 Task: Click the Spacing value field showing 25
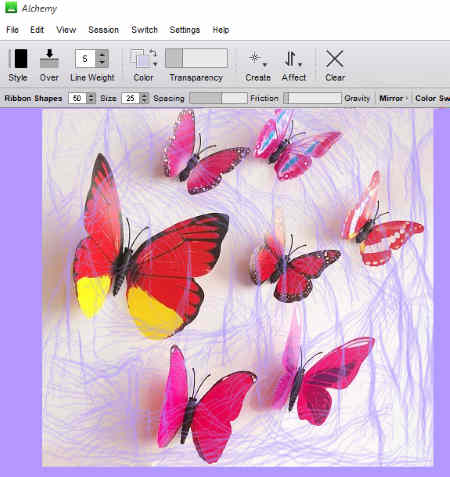131,98
